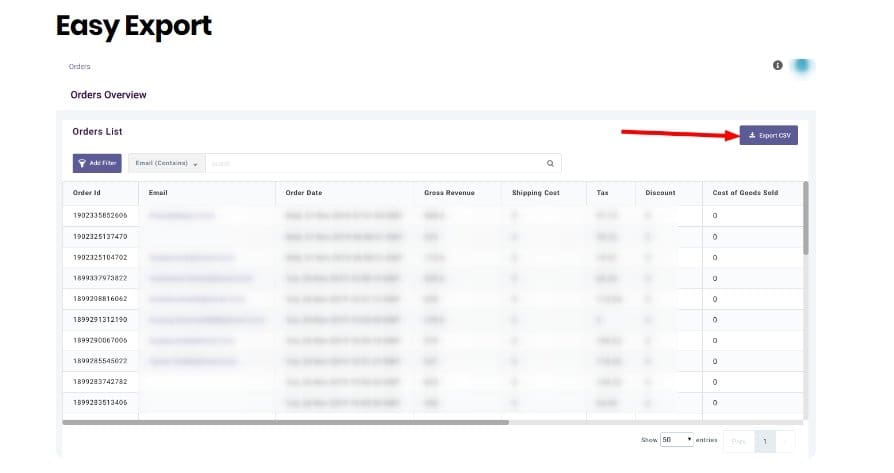Click the Orders breadcrumb link
The width and height of the screenshot is (894, 473).
tap(80, 67)
